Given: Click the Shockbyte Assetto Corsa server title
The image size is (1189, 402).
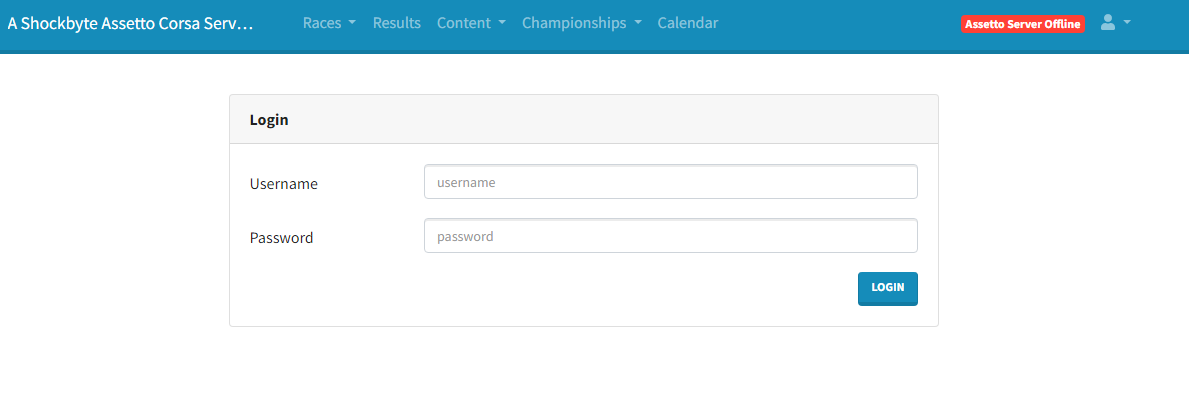Looking at the screenshot, I should [x=130, y=23].
